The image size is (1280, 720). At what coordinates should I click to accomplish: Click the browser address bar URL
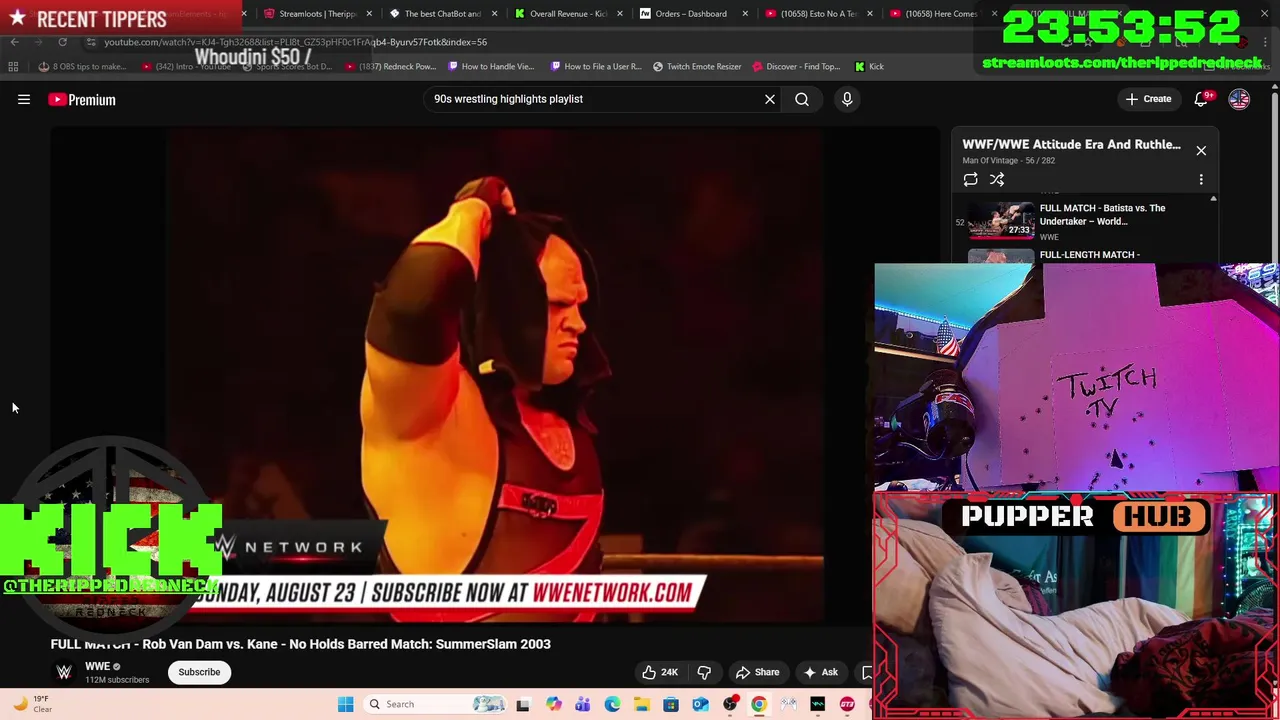tap(296, 42)
